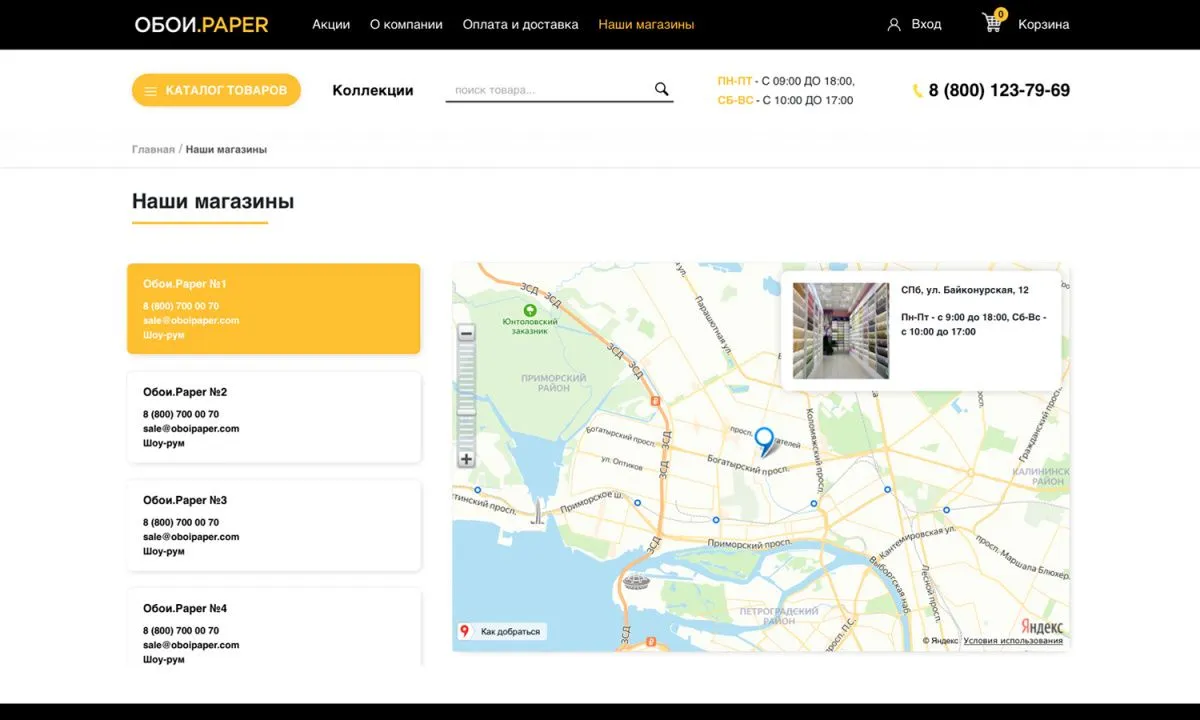Screen dimensions: 1200x720
Task: Go to Оплата и доставка page
Action: [520, 24]
